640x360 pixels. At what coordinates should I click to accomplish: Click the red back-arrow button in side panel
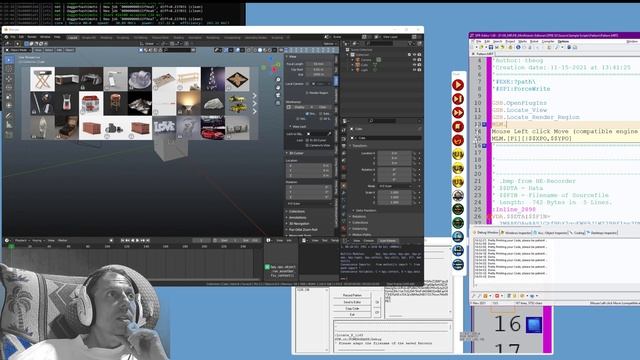pos(458,140)
